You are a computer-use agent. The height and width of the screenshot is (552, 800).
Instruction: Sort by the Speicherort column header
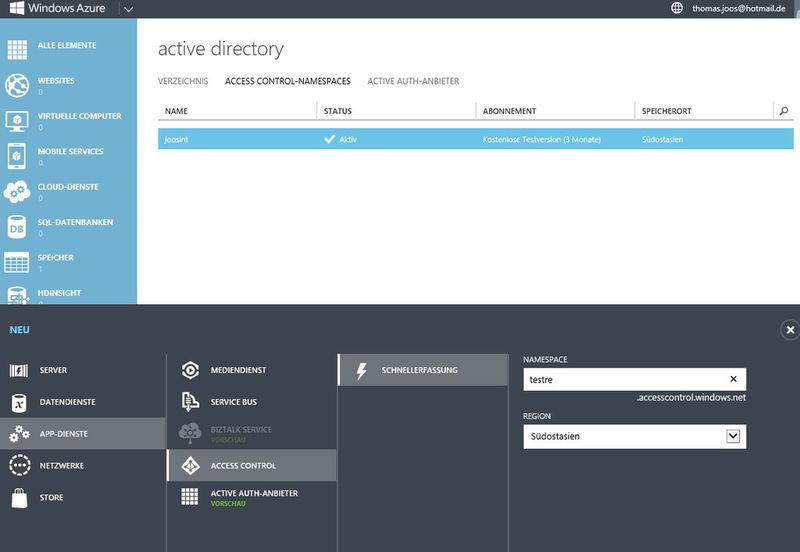(666, 111)
